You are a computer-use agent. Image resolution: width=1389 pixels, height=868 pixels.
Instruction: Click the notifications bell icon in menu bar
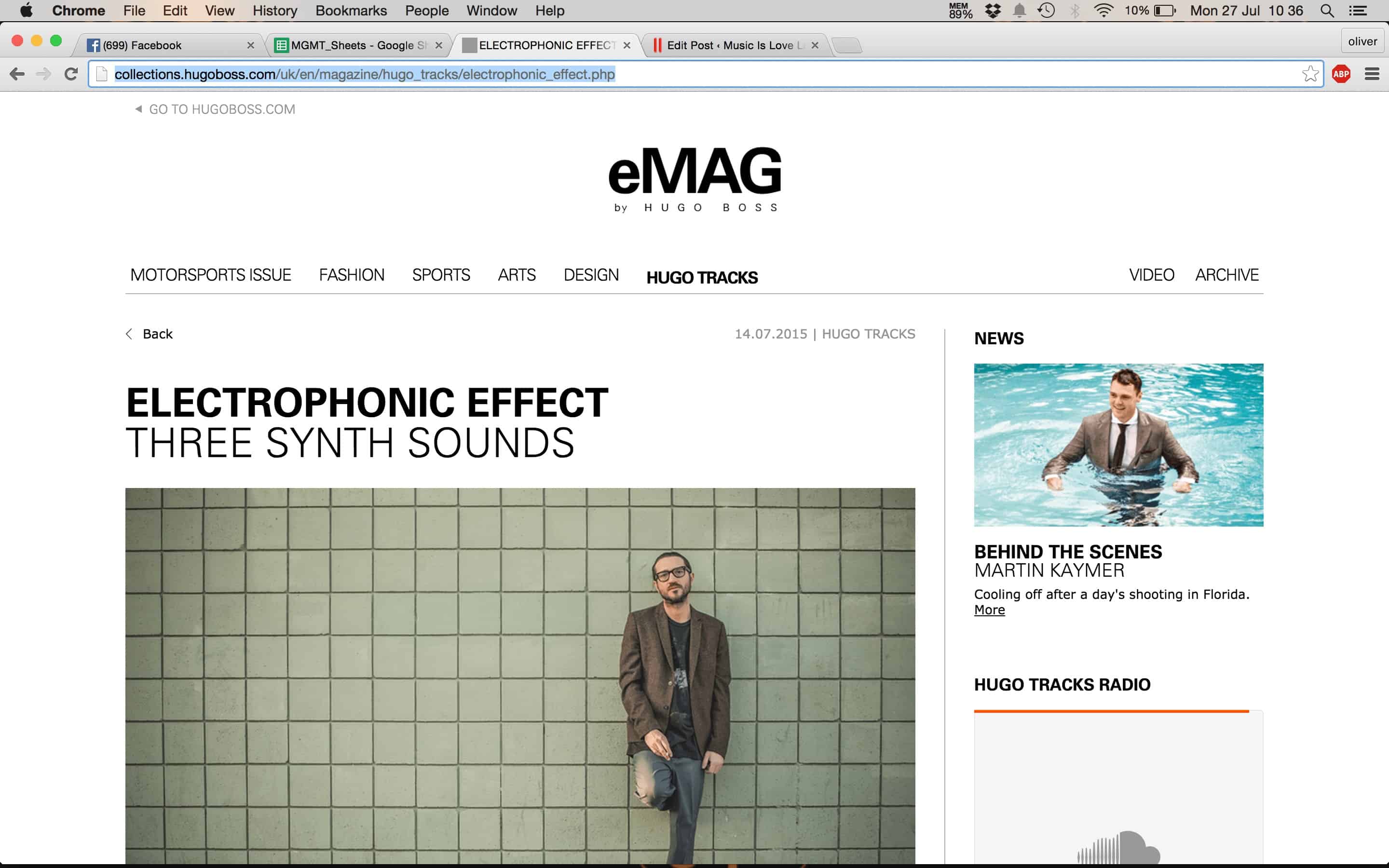(x=1020, y=10)
